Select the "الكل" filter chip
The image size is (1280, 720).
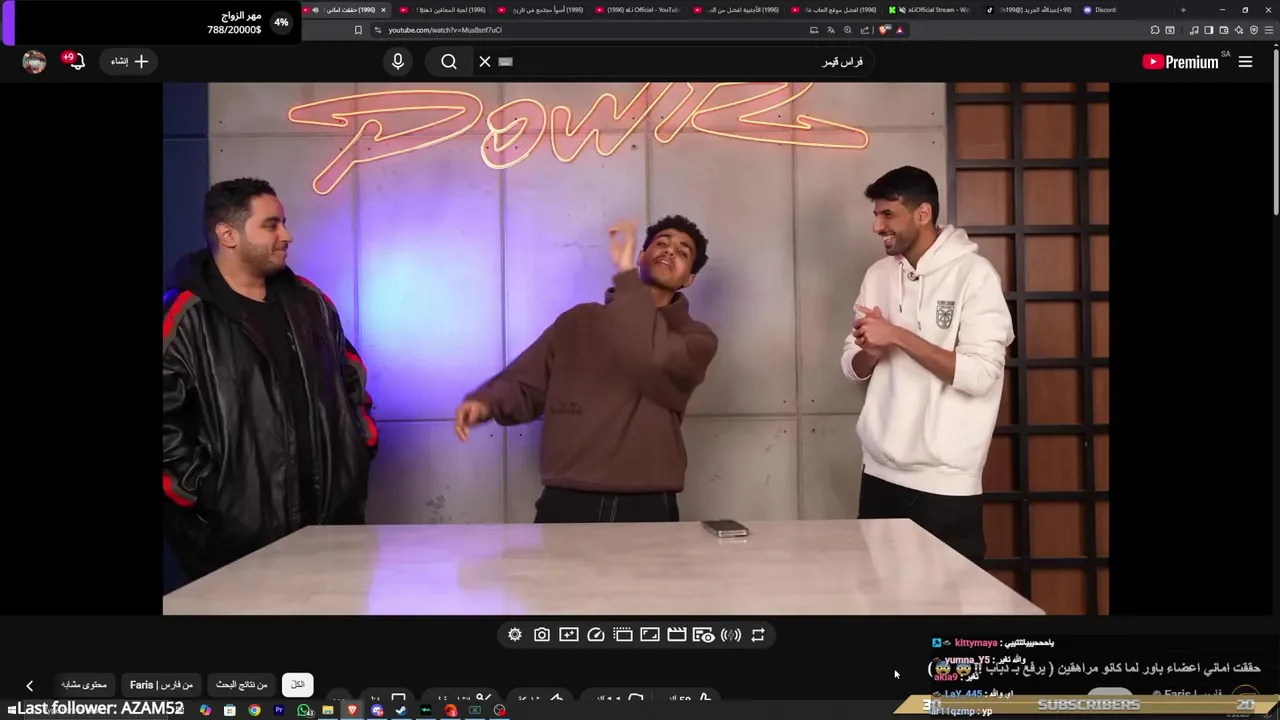point(297,685)
